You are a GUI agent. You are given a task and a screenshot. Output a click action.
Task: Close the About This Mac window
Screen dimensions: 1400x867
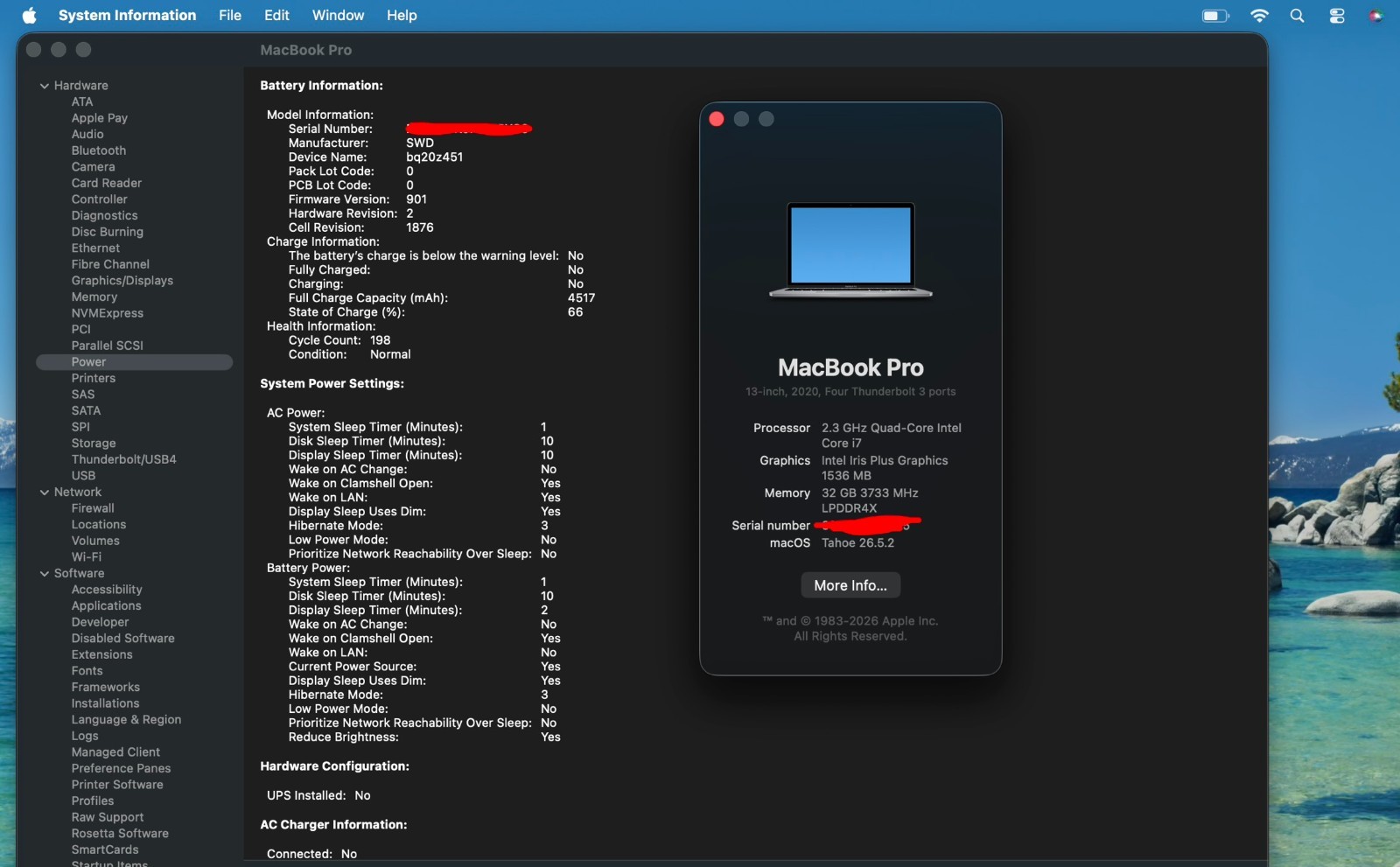(x=717, y=119)
